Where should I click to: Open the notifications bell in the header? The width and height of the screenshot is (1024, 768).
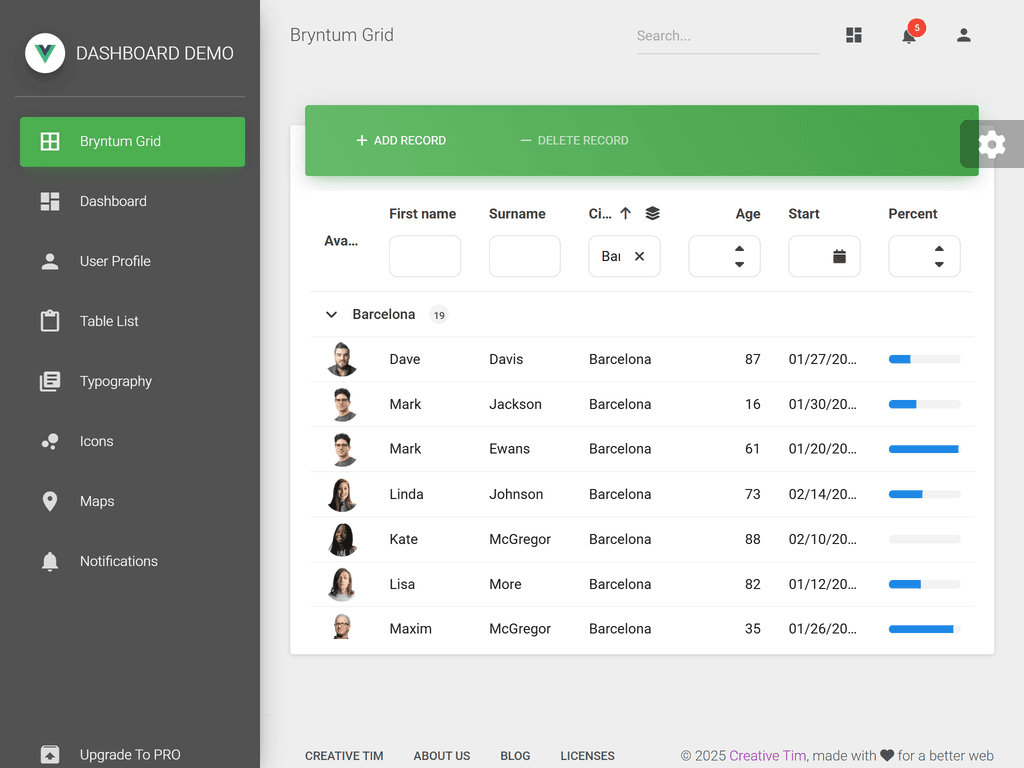click(x=908, y=36)
